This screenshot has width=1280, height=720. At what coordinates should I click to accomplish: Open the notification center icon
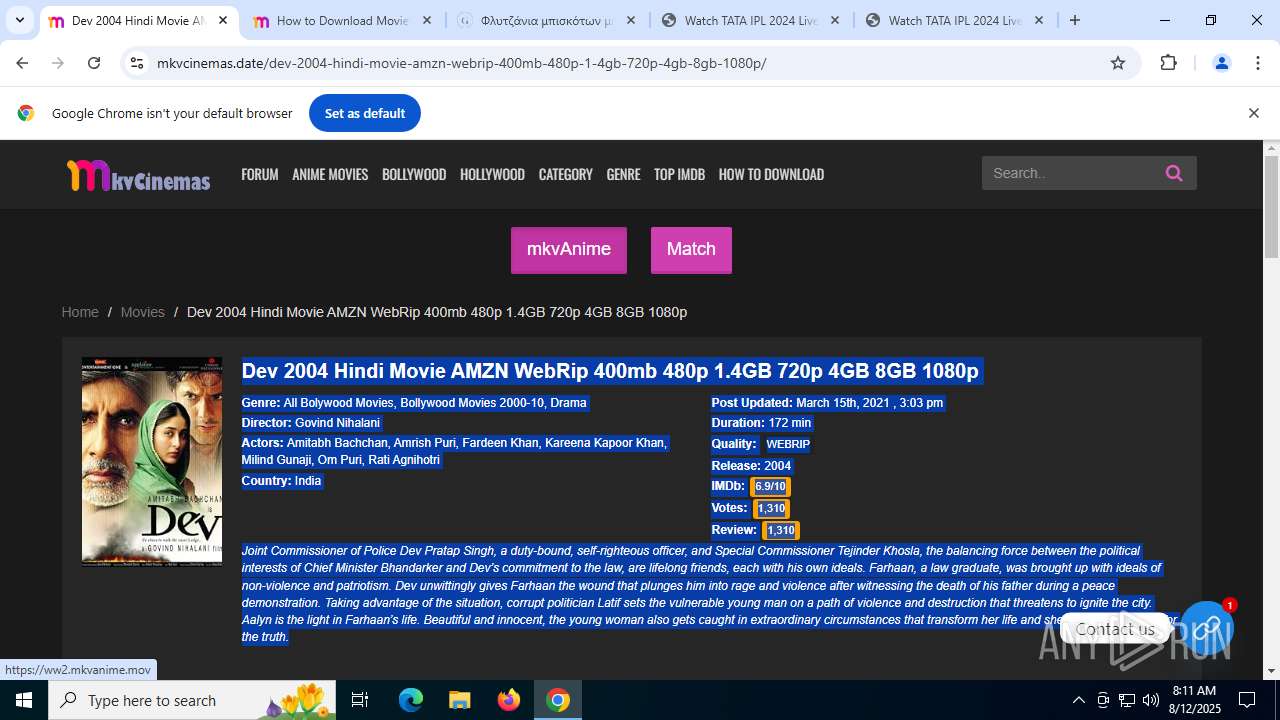pos(1247,700)
